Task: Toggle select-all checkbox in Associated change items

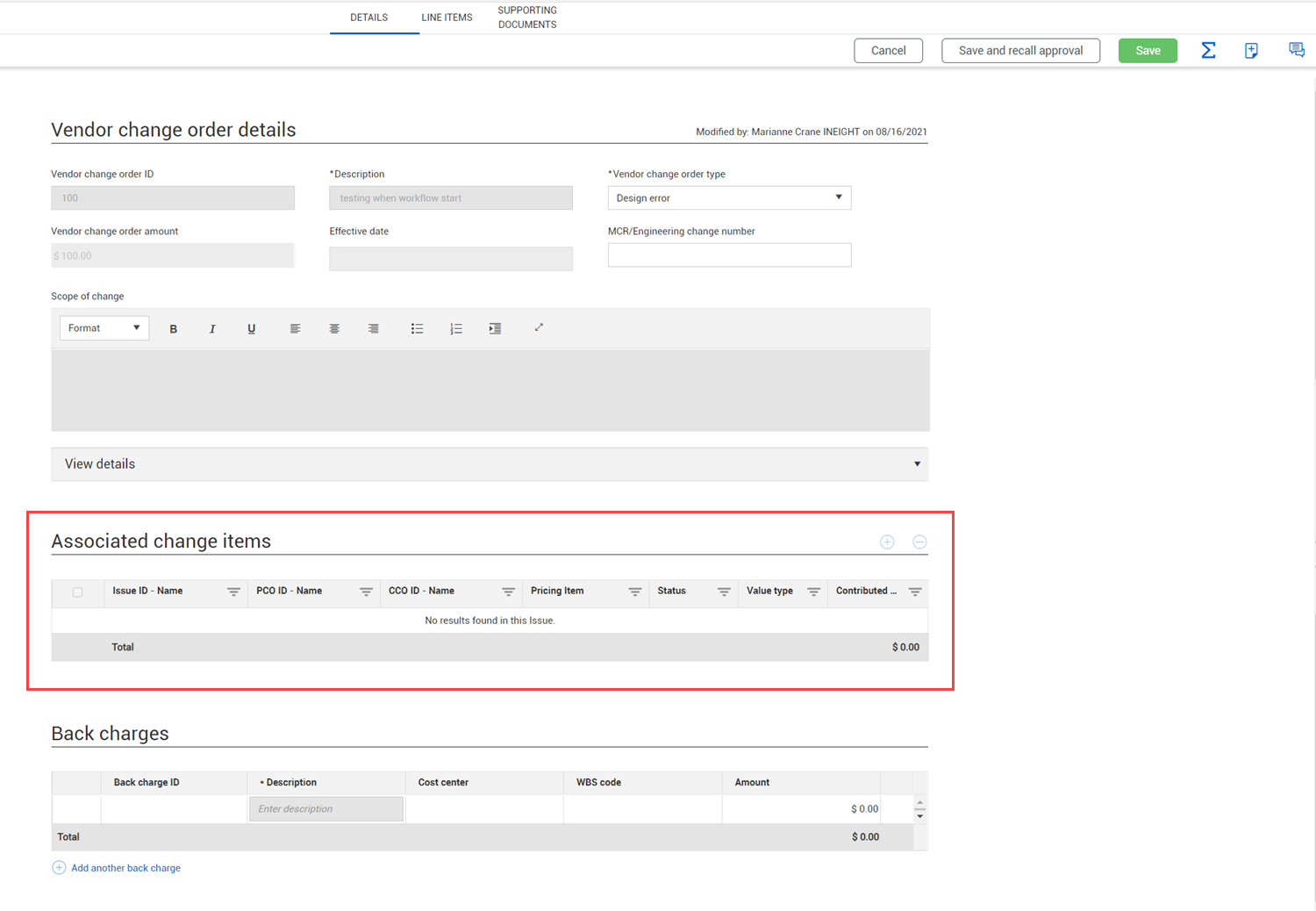Action: 78,592
